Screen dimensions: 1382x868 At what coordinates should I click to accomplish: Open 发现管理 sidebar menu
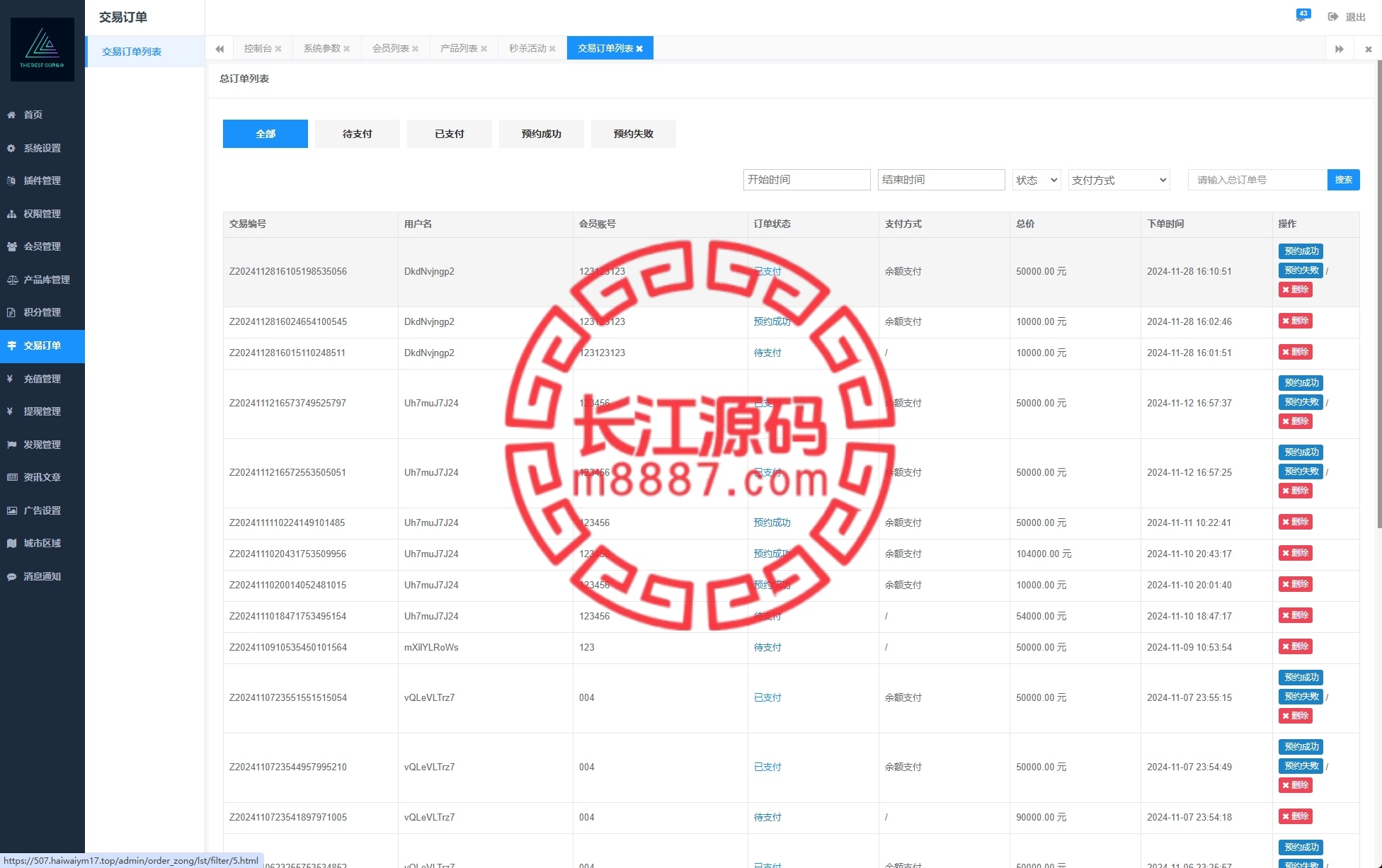click(42, 445)
